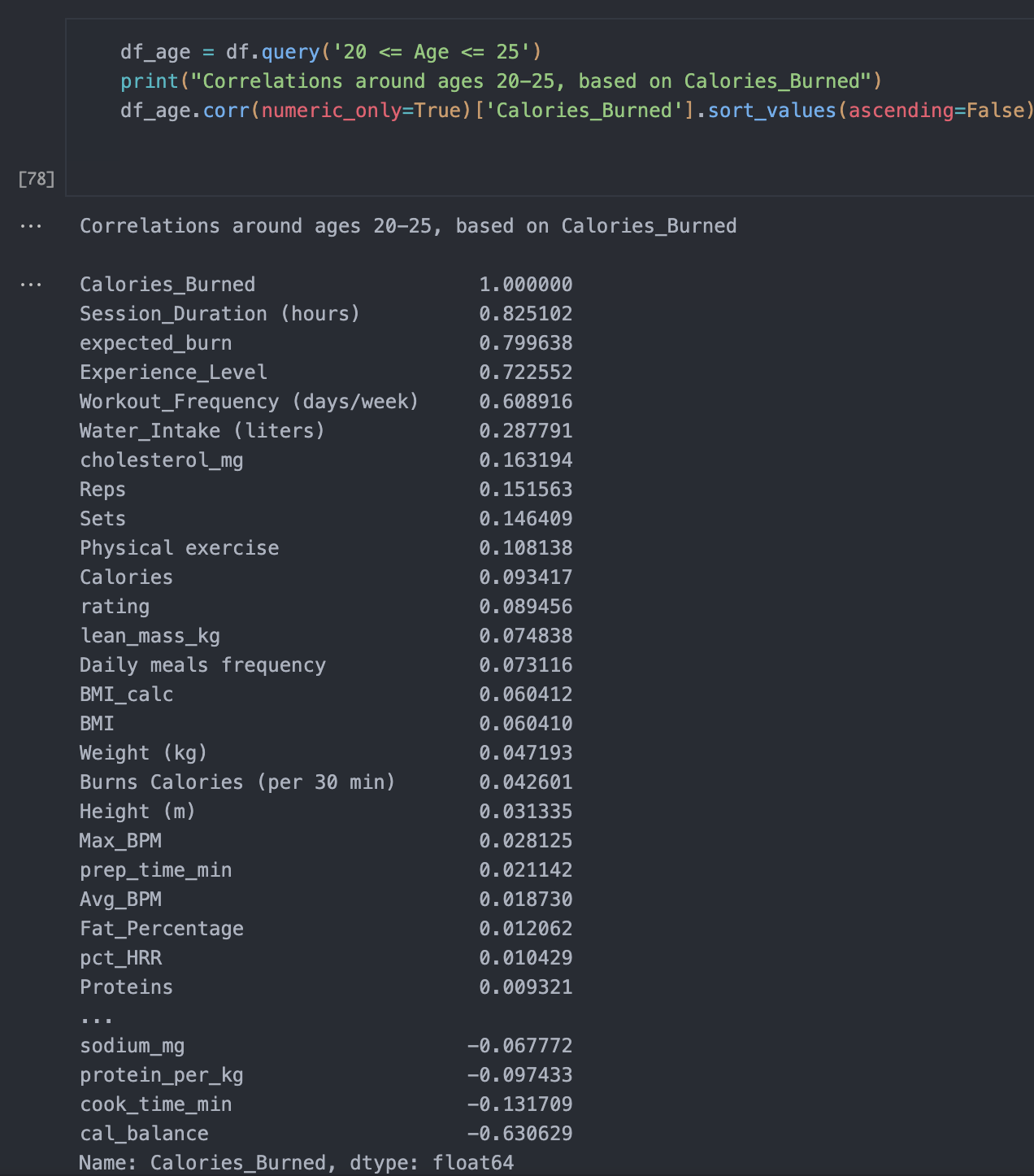Click the Water_Intake (liters) output label
Viewport: 1034px width, 1176px height.
tap(202, 431)
